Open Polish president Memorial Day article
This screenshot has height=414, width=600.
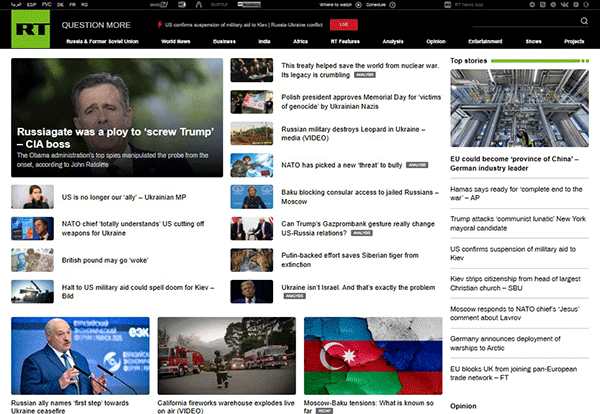point(361,102)
